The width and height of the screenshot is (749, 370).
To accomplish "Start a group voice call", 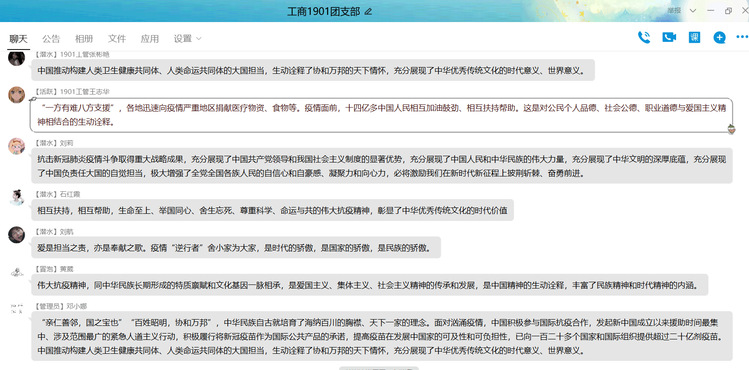I will point(644,37).
